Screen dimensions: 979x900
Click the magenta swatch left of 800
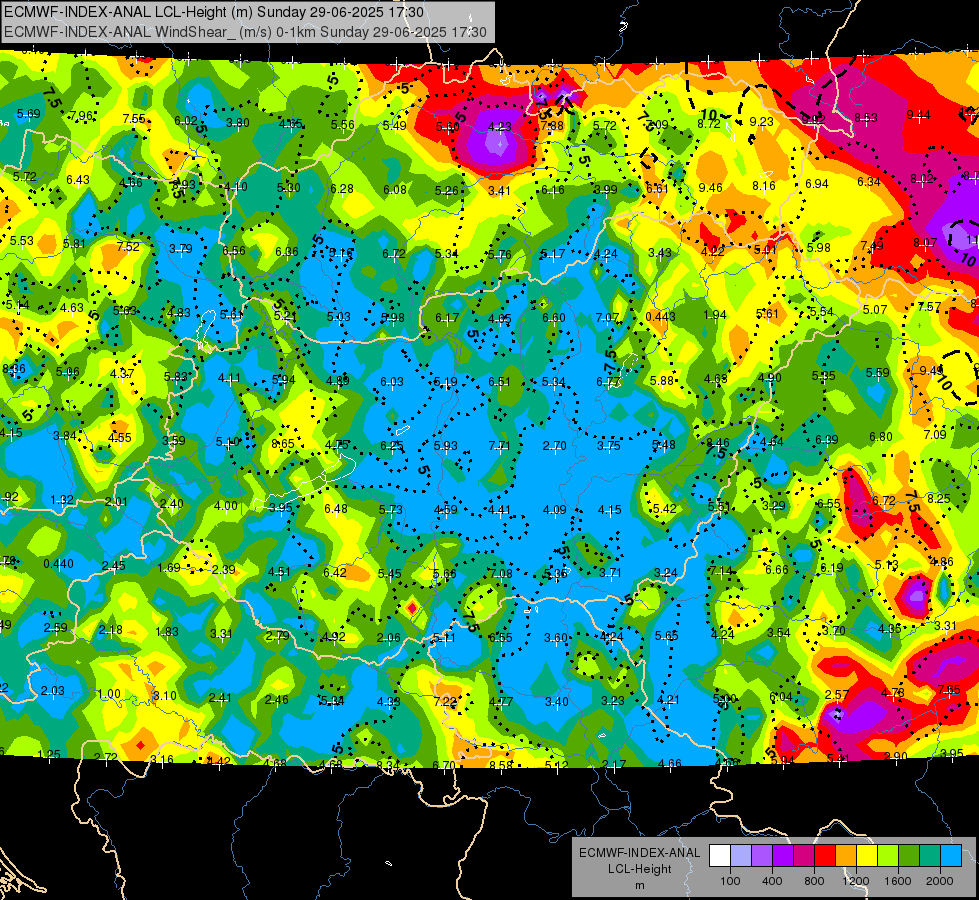tap(804, 856)
